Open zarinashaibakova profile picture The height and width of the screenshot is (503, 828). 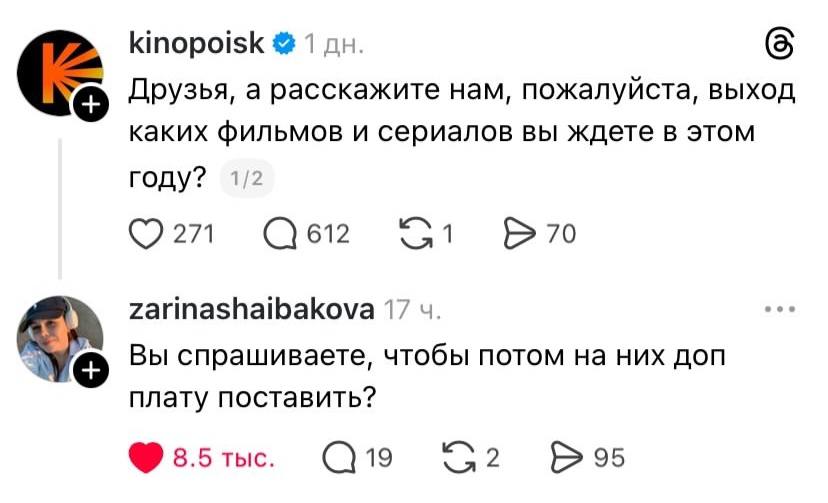tap(59, 338)
